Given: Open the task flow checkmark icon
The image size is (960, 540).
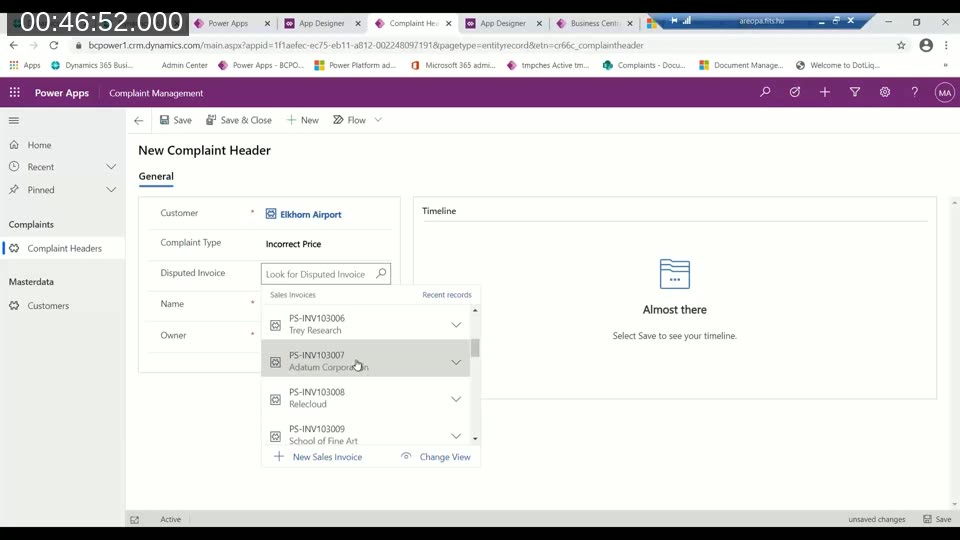Looking at the screenshot, I should [x=795, y=92].
